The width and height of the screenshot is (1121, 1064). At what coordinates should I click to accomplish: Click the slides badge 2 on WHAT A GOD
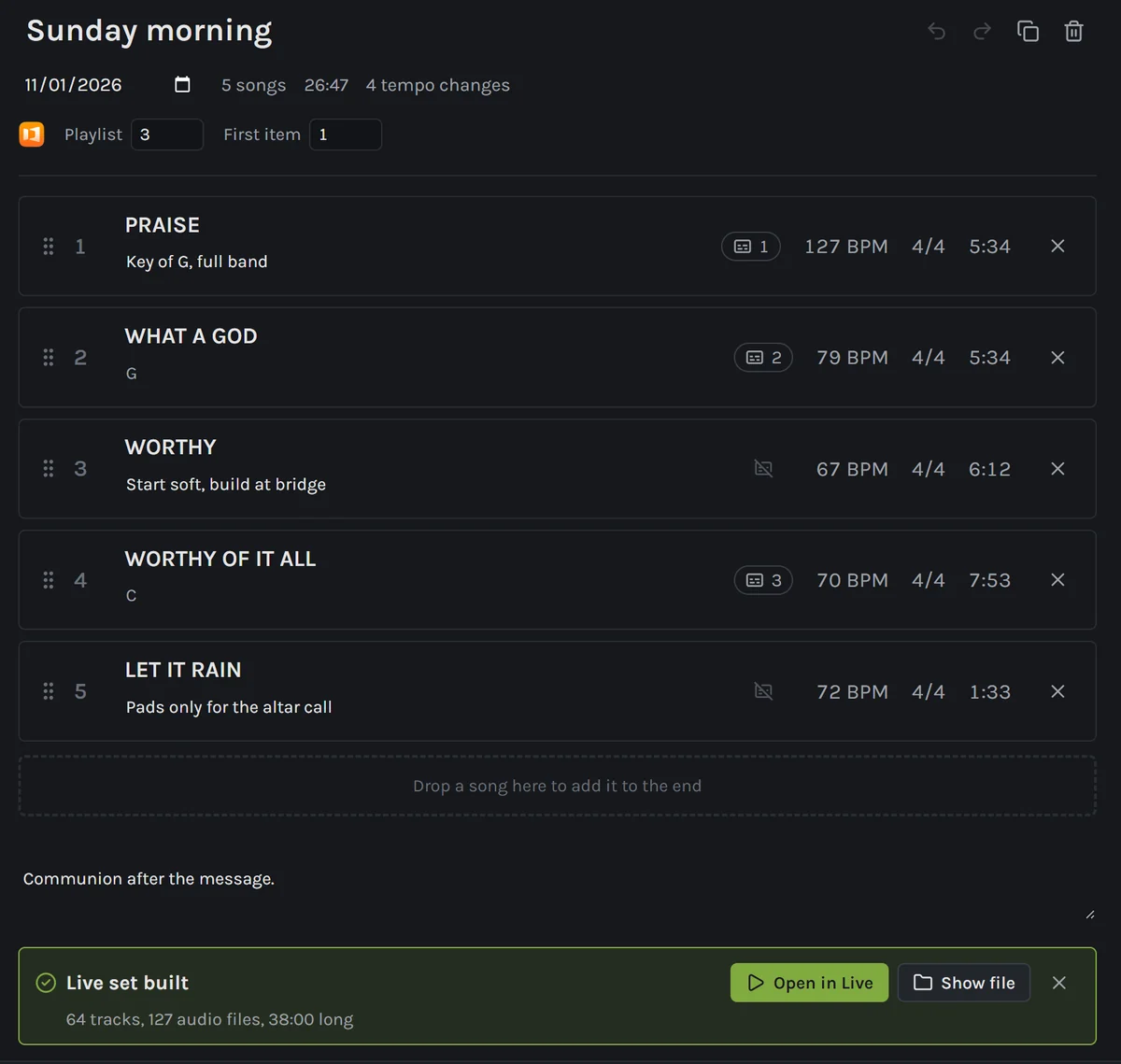[x=763, y=358]
